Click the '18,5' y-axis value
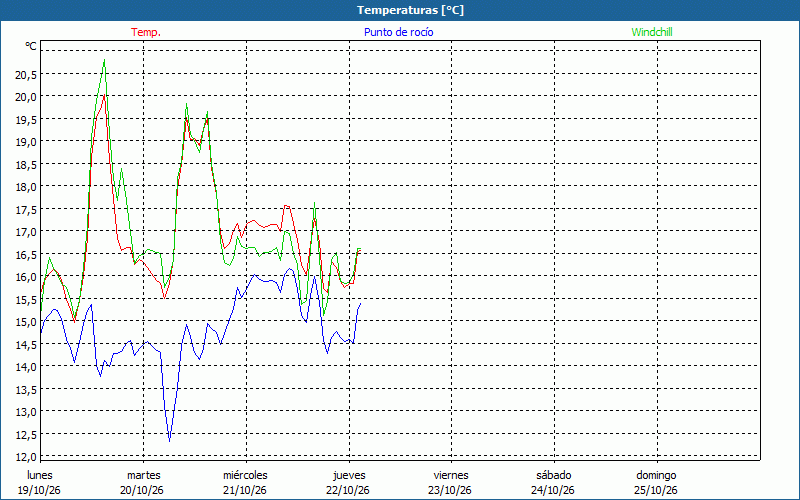Image resolution: width=800 pixels, height=500 pixels. point(26,164)
